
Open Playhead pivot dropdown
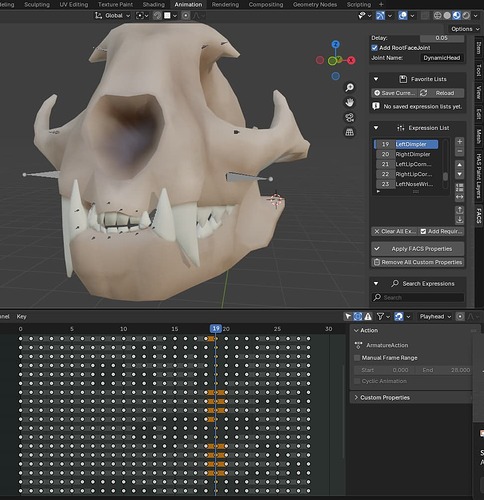pos(435,316)
